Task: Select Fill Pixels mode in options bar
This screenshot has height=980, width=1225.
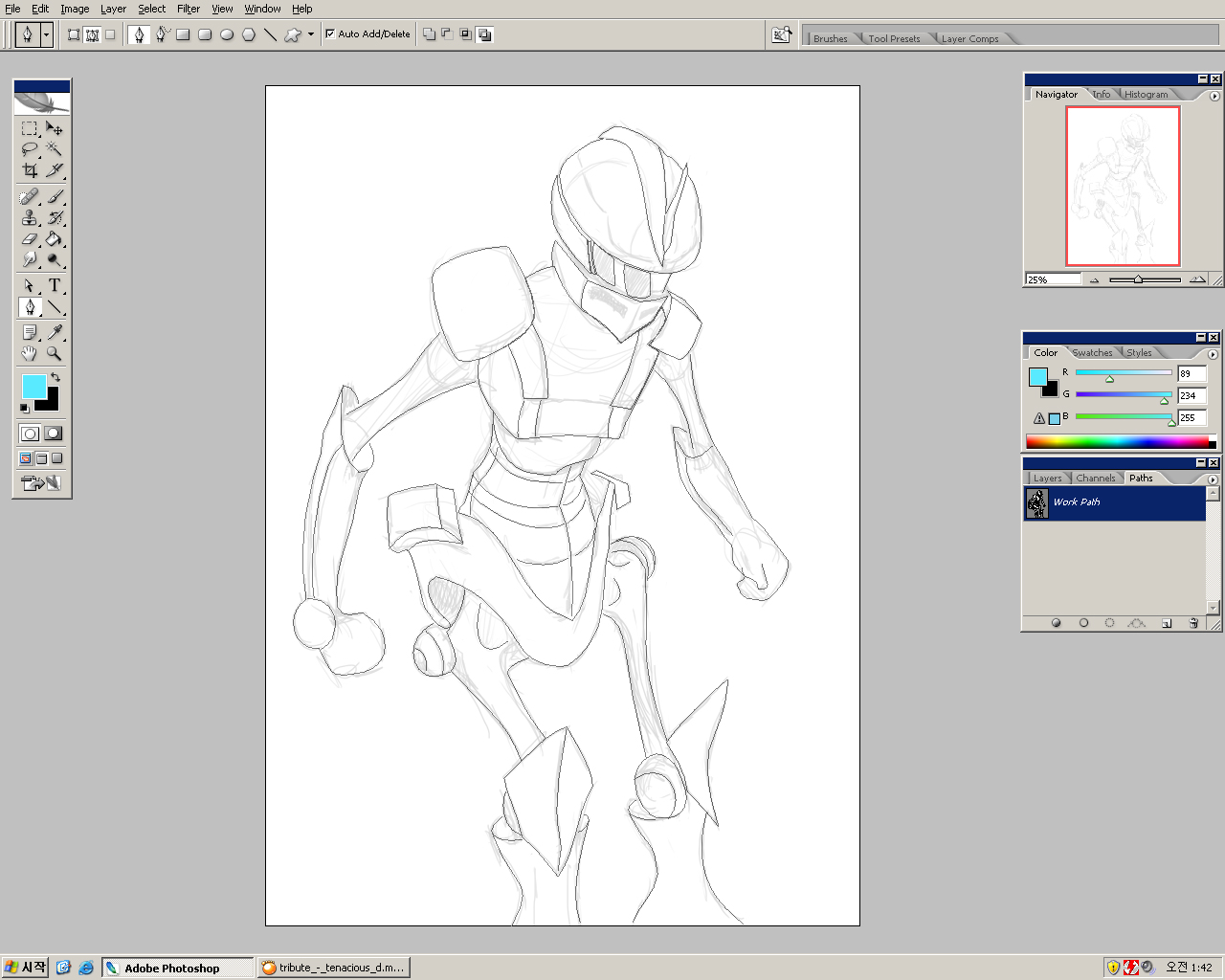Action: tap(110, 34)
